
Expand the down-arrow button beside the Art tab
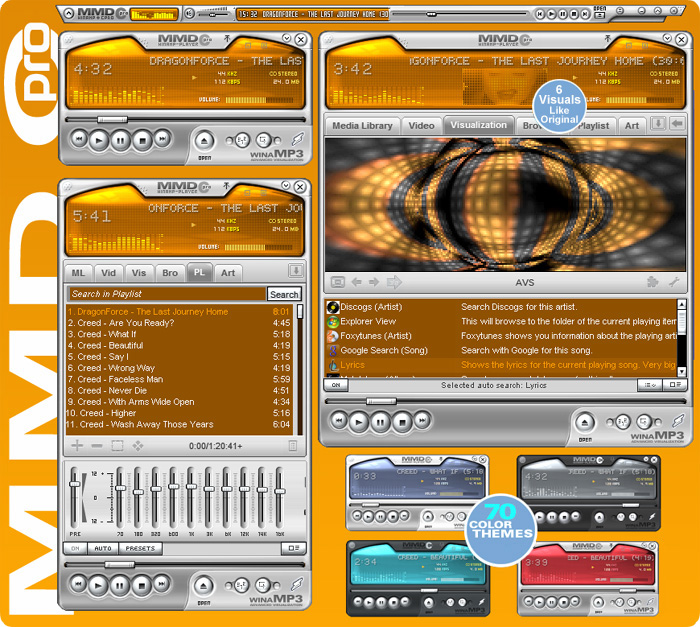coord(658,124)
